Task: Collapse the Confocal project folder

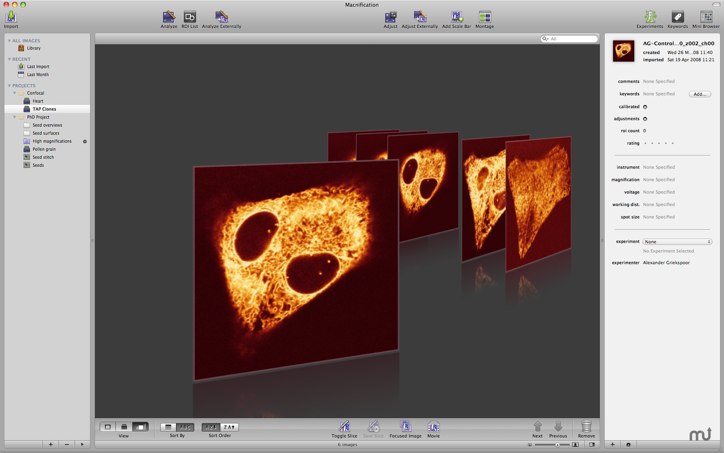Action: click(14, 93)
